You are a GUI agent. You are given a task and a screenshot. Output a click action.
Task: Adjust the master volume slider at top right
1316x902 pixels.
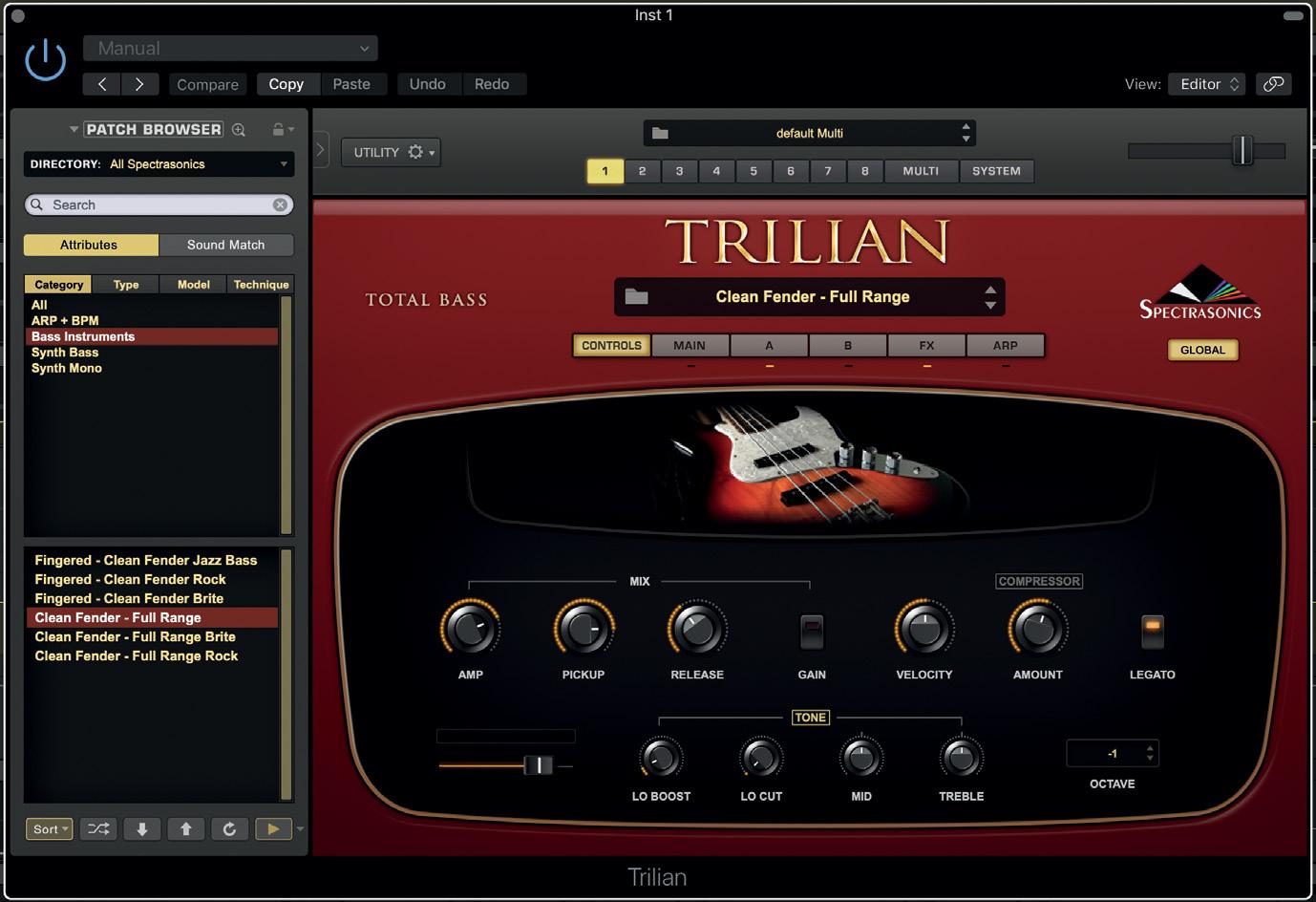coord(1242,150)
